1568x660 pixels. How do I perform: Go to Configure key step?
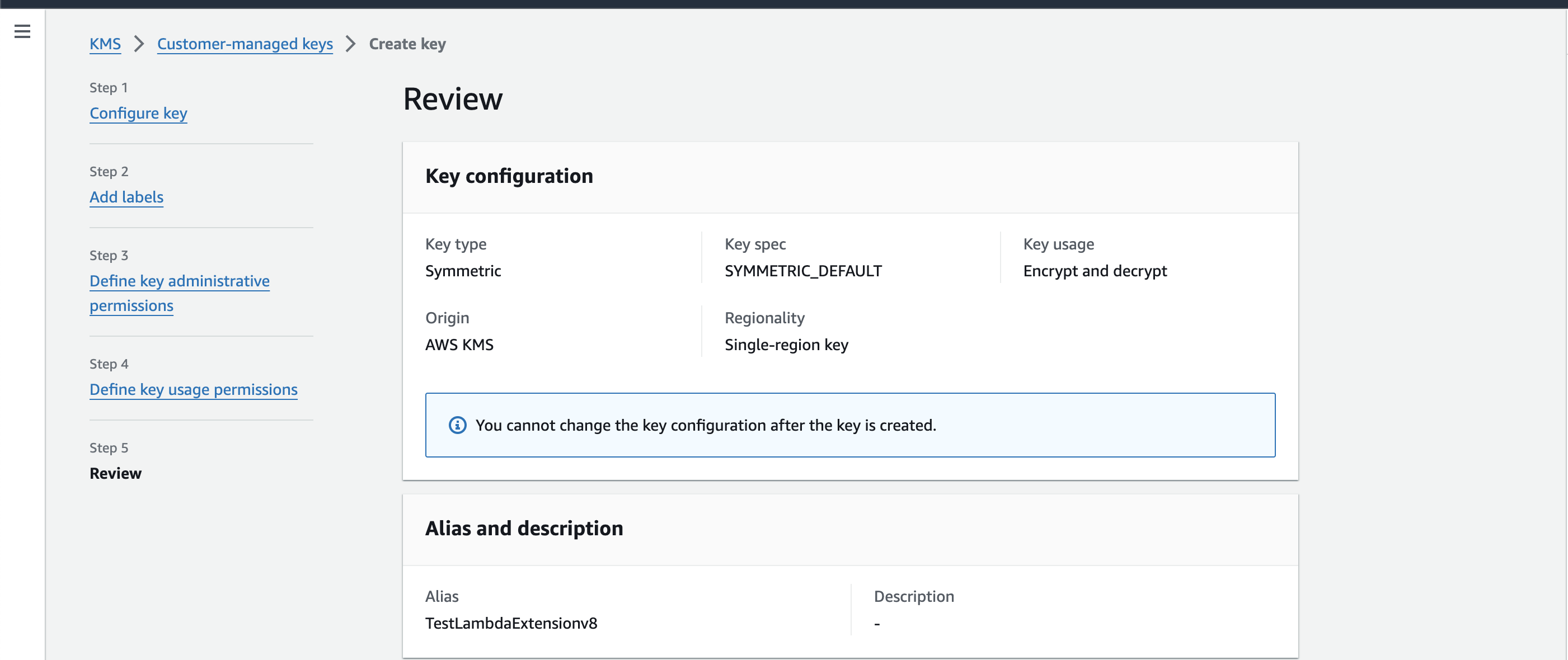138,113
